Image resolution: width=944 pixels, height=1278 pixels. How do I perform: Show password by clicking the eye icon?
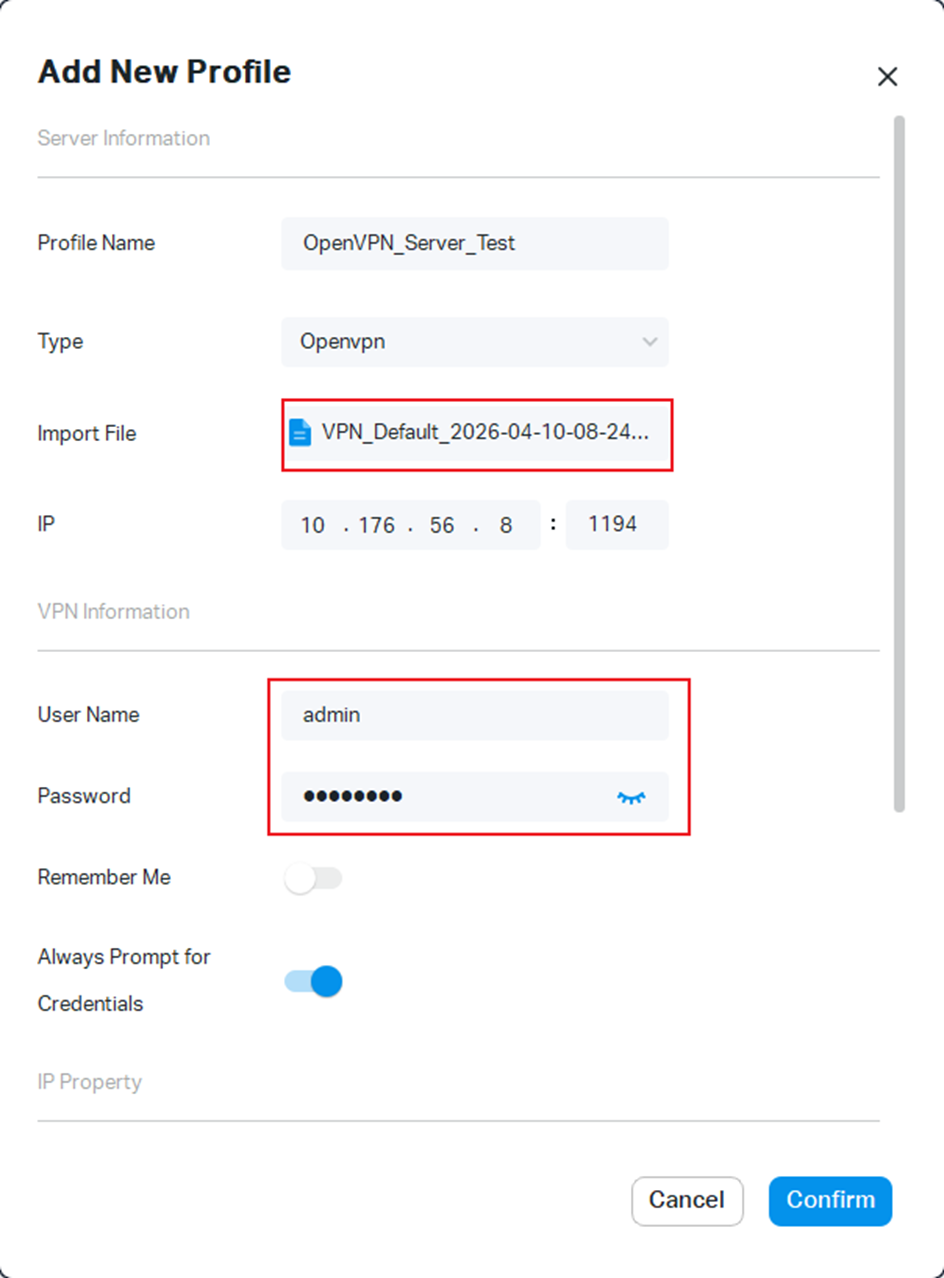pos(631,797)
